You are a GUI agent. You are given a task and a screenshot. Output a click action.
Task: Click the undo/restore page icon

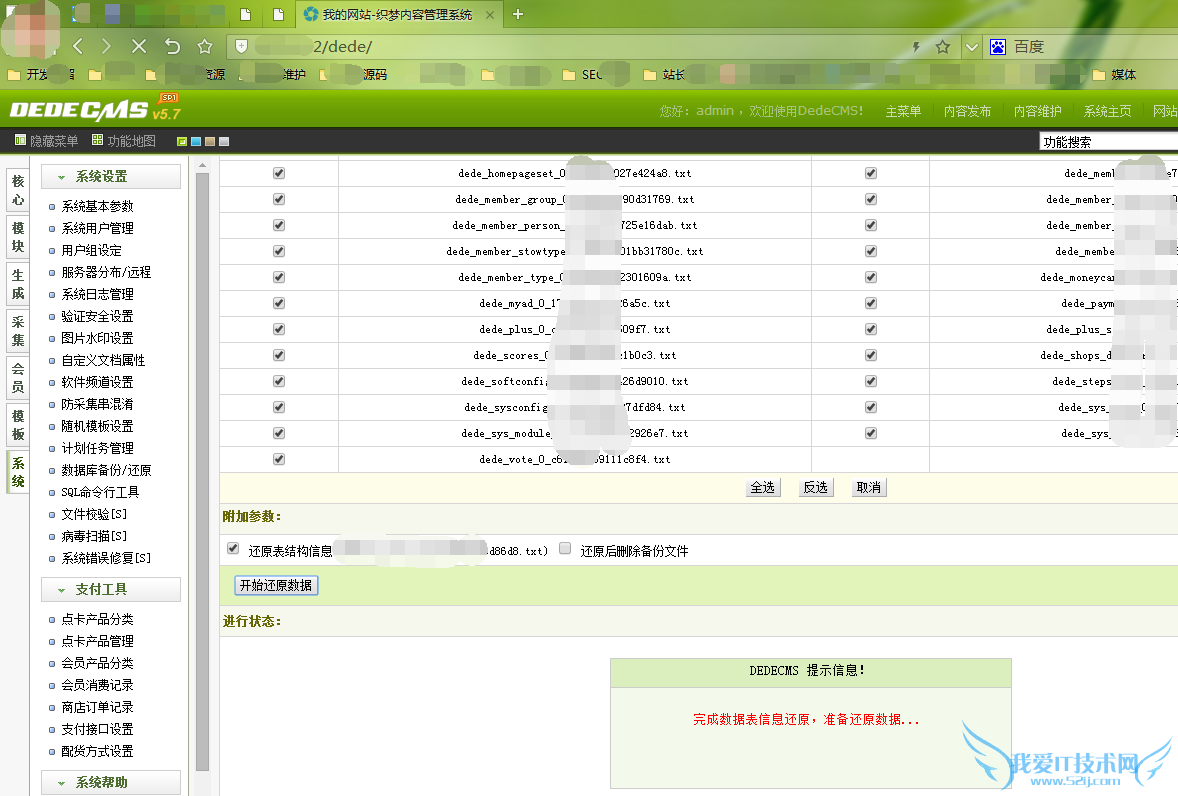click(172, 47)
